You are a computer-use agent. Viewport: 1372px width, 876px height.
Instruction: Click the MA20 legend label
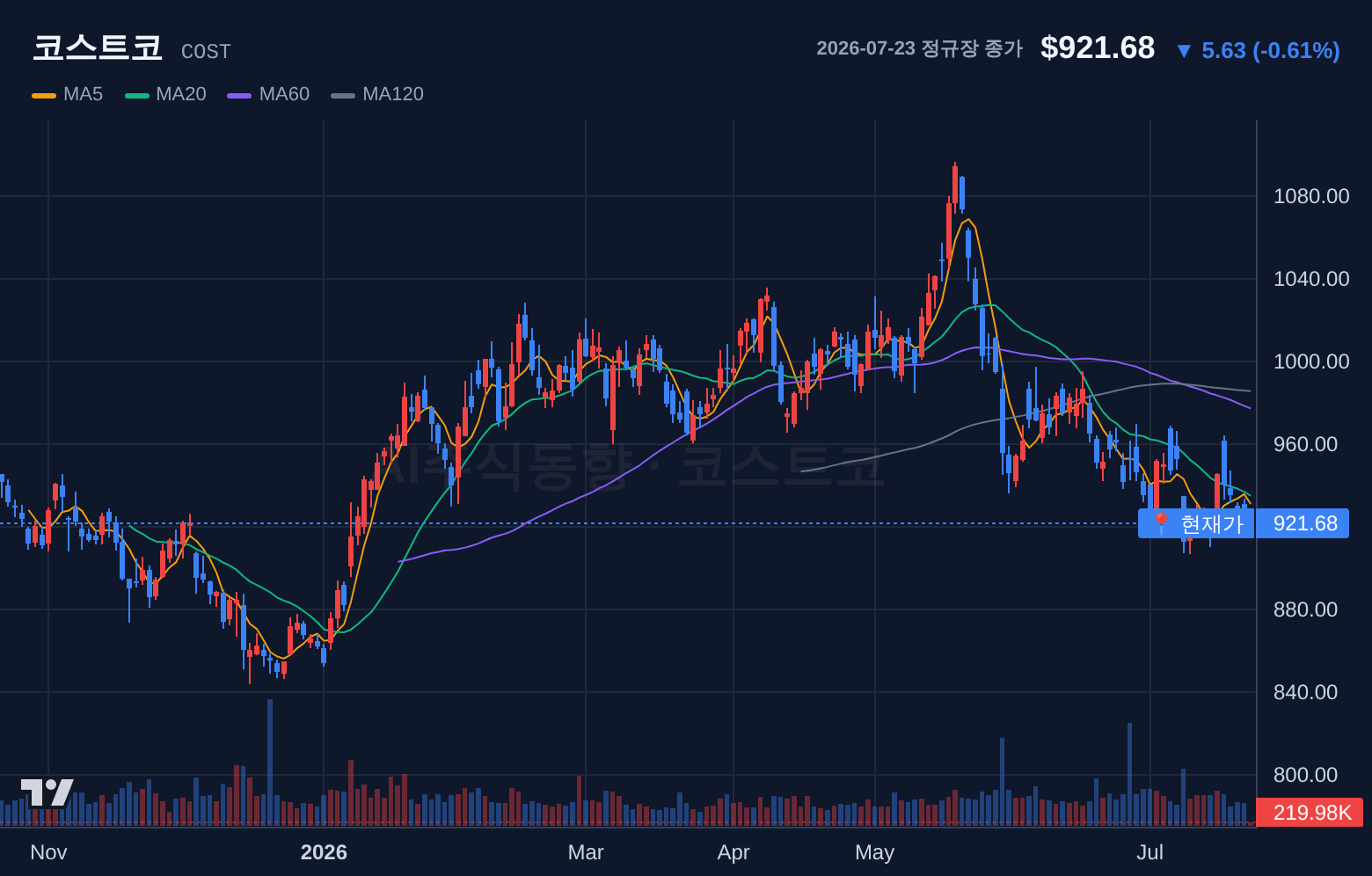click(x=181, y=94)
